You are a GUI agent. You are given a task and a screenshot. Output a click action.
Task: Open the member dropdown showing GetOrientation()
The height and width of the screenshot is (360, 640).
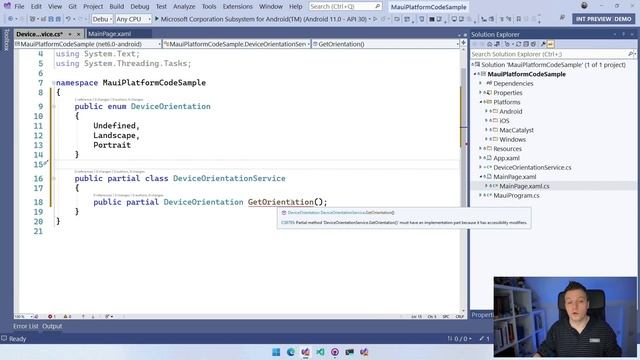[x=385, y=44]
